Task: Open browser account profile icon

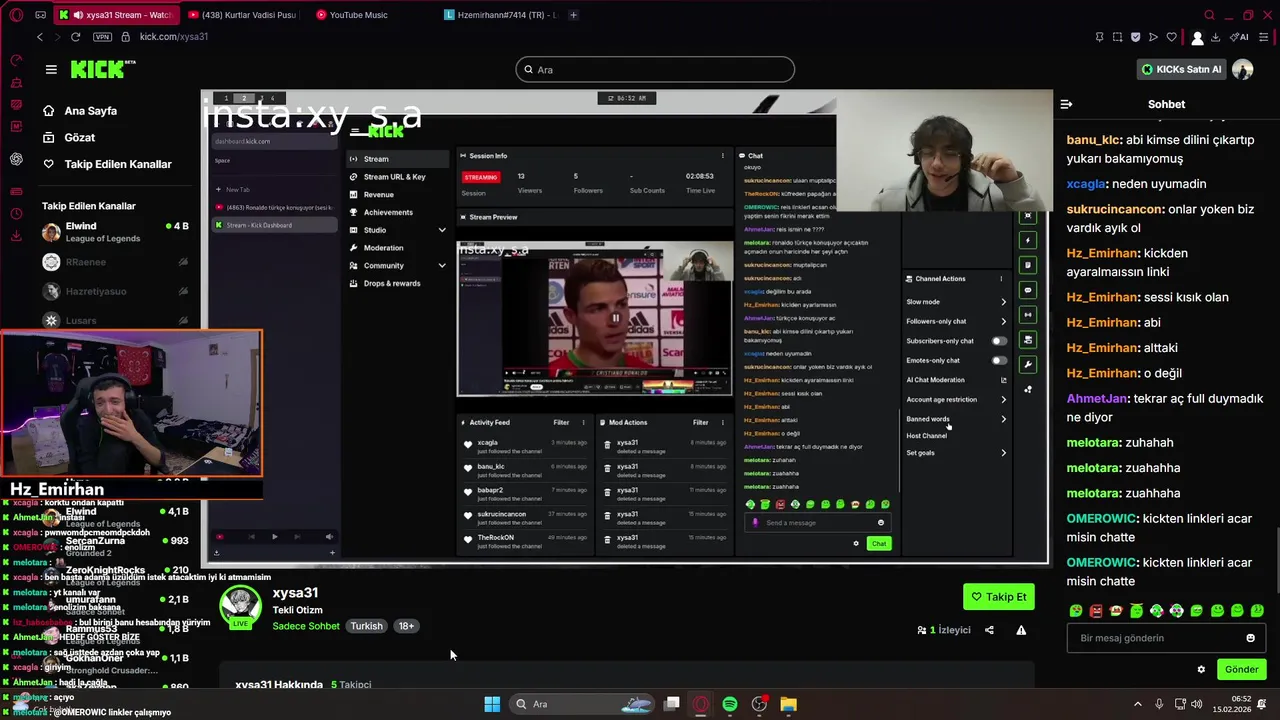Action: [x=1197, y=38]
